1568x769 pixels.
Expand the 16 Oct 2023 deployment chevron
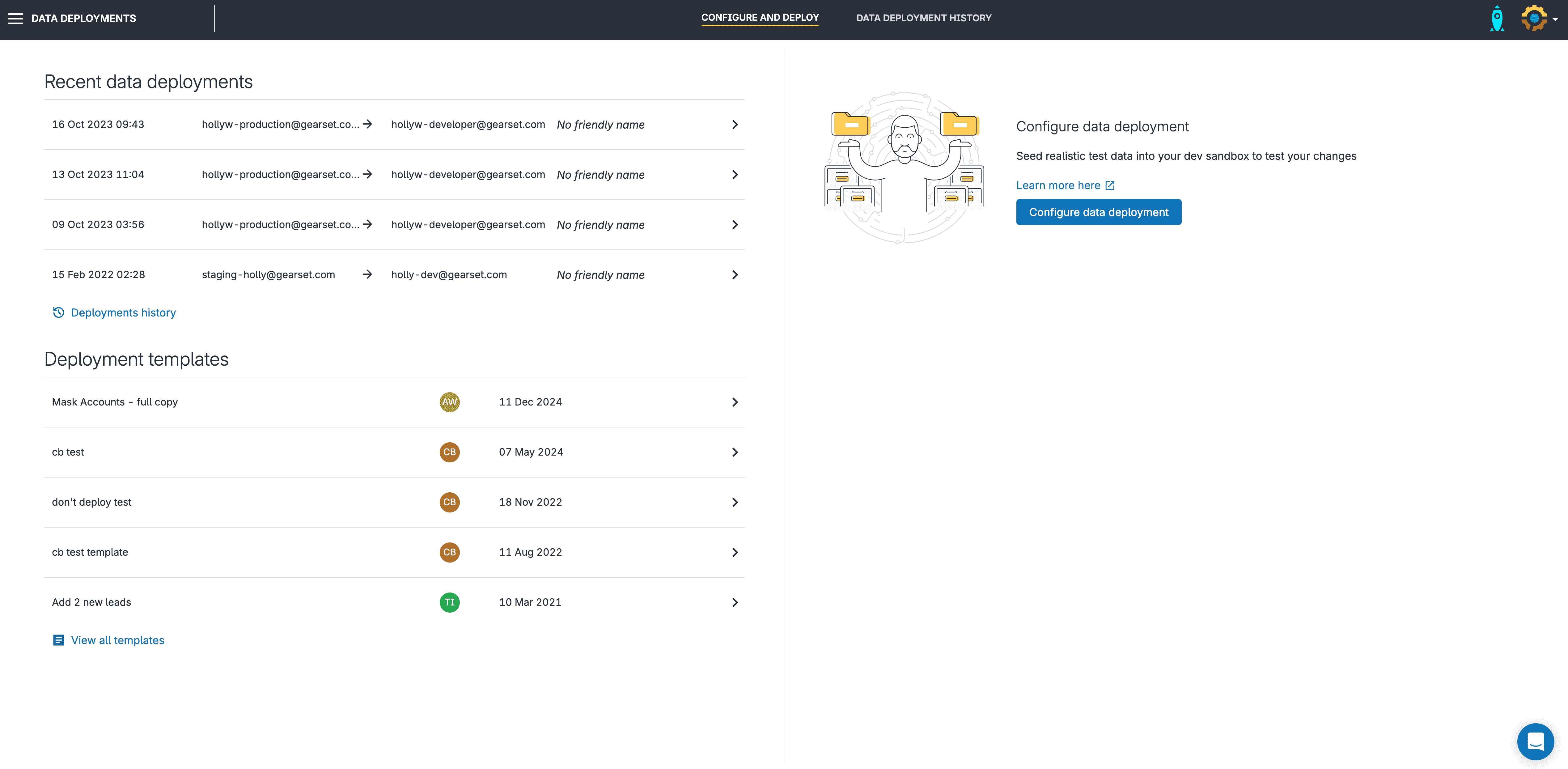point(735,125)
